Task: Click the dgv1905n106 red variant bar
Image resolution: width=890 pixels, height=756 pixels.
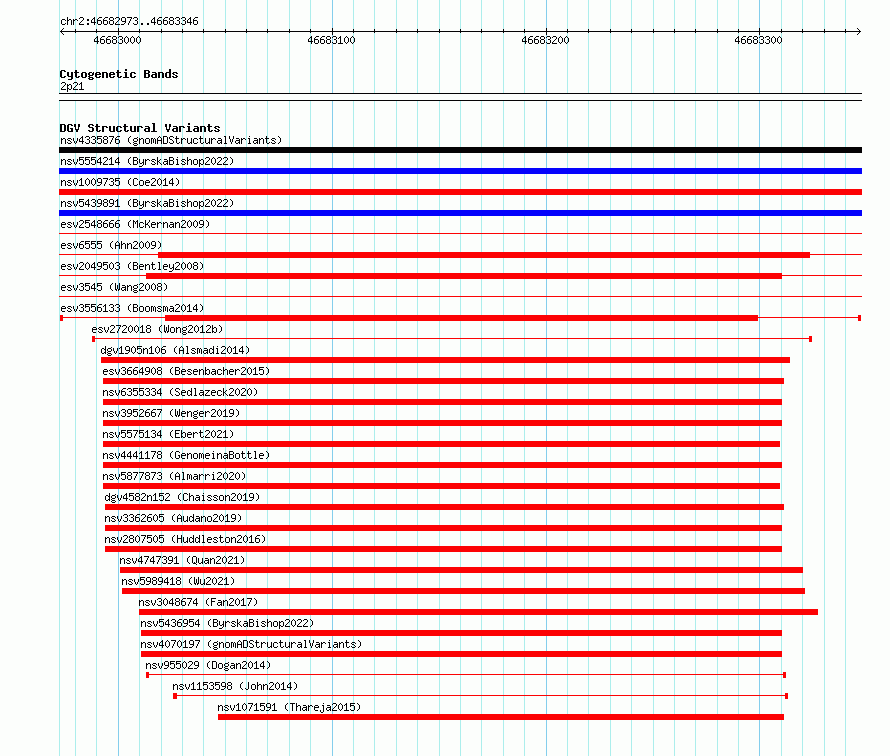Action: point(446,360)
